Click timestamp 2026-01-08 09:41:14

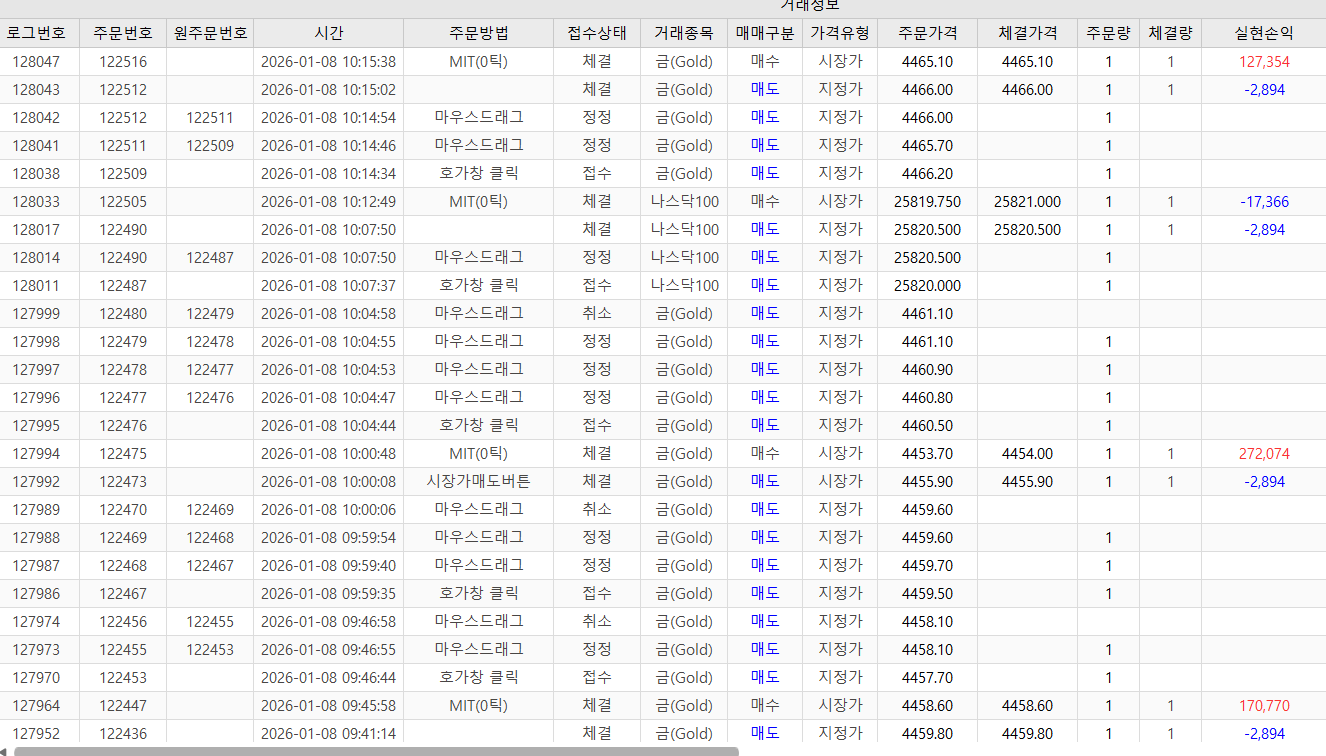pos(328,733)
